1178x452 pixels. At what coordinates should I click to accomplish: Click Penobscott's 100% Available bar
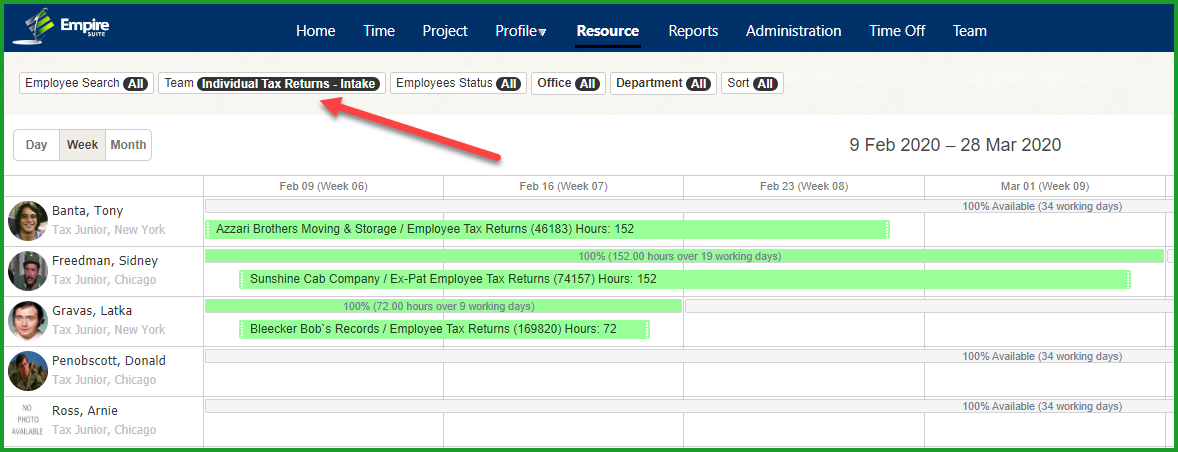688,356
